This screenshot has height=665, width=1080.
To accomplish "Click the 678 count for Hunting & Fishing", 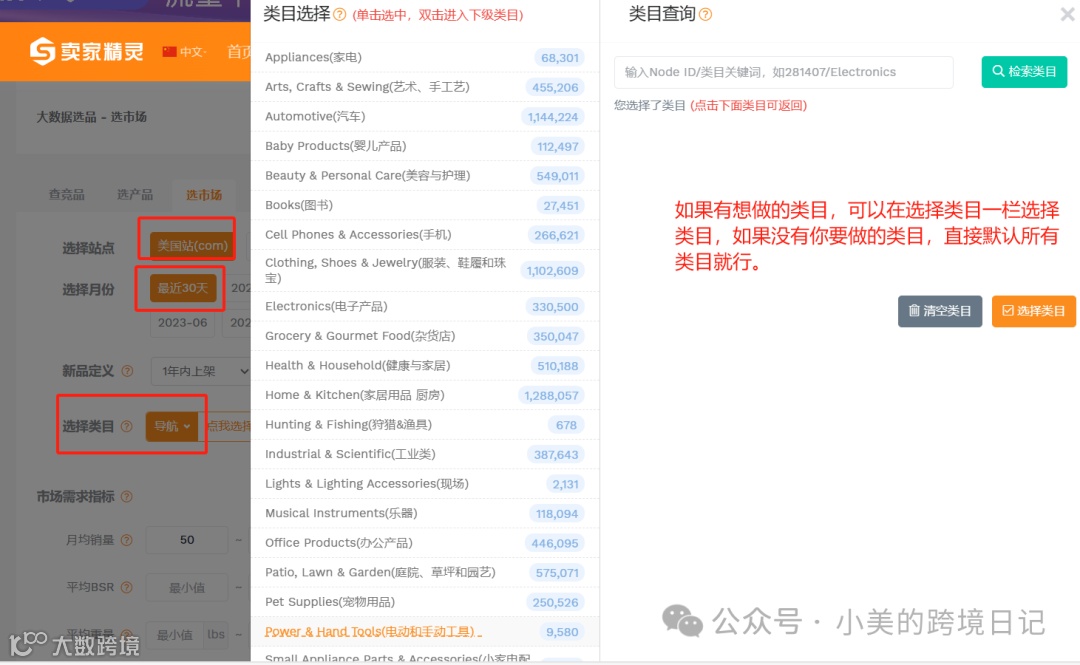I will pos(566,425).
